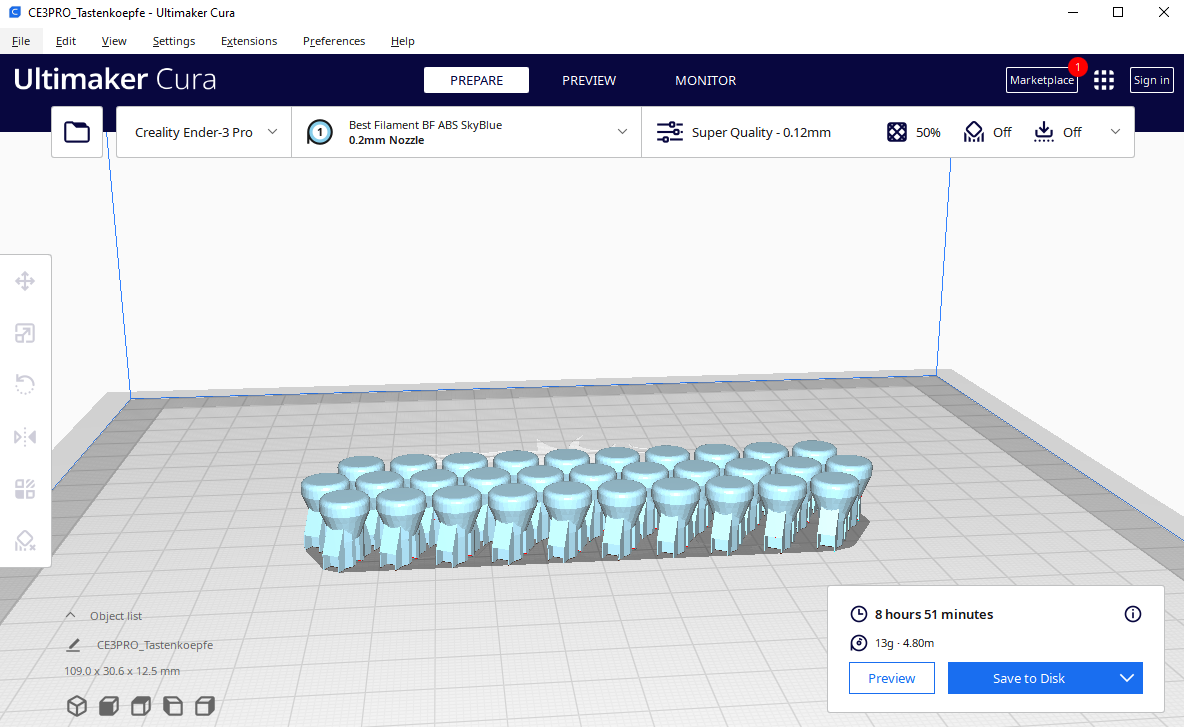Screen dimensions: 1184x727
Task: Select the Scale tool in the sidebar
Action: coord(25,333)
